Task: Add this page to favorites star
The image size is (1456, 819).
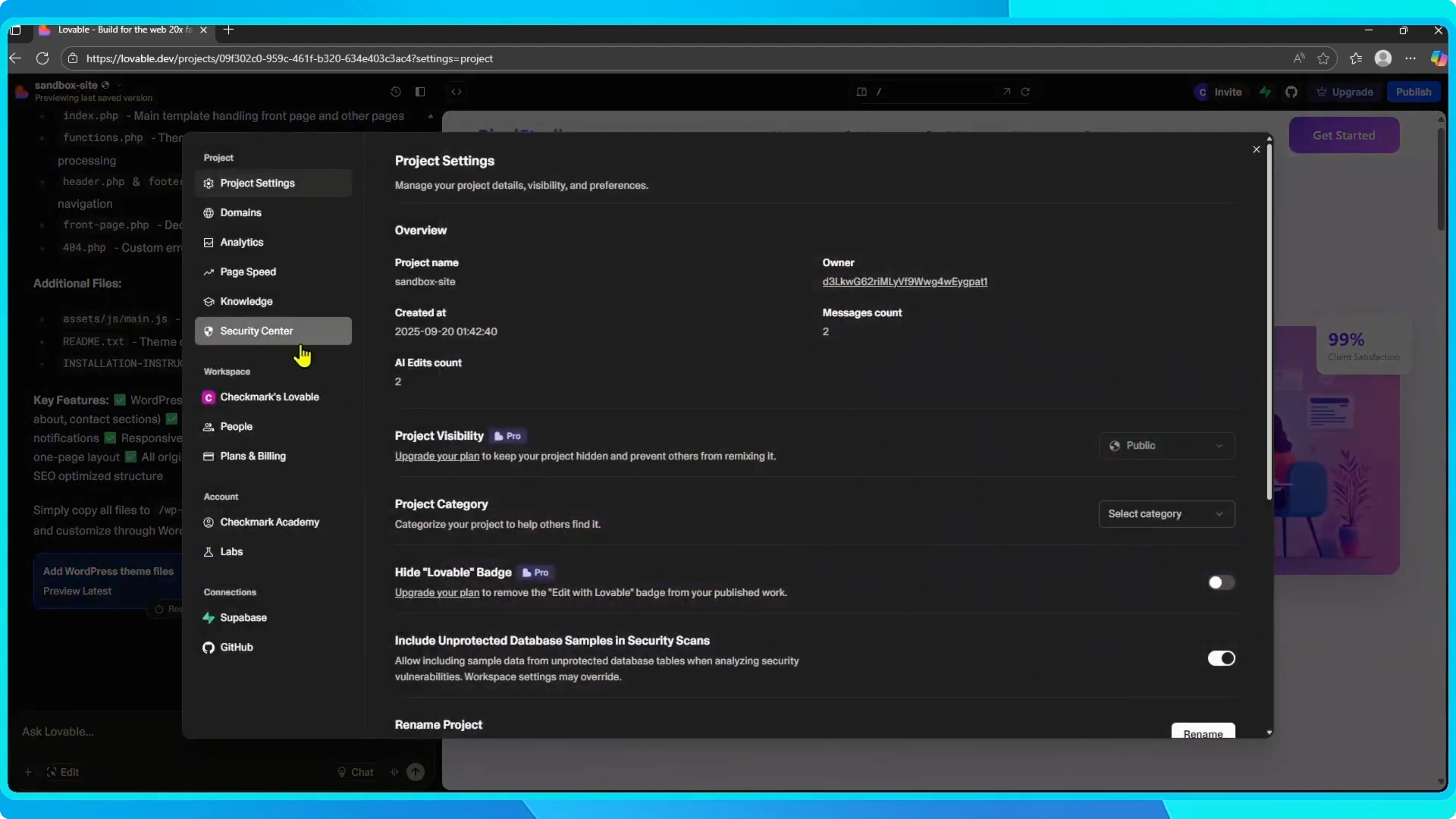Action: 1323,58
